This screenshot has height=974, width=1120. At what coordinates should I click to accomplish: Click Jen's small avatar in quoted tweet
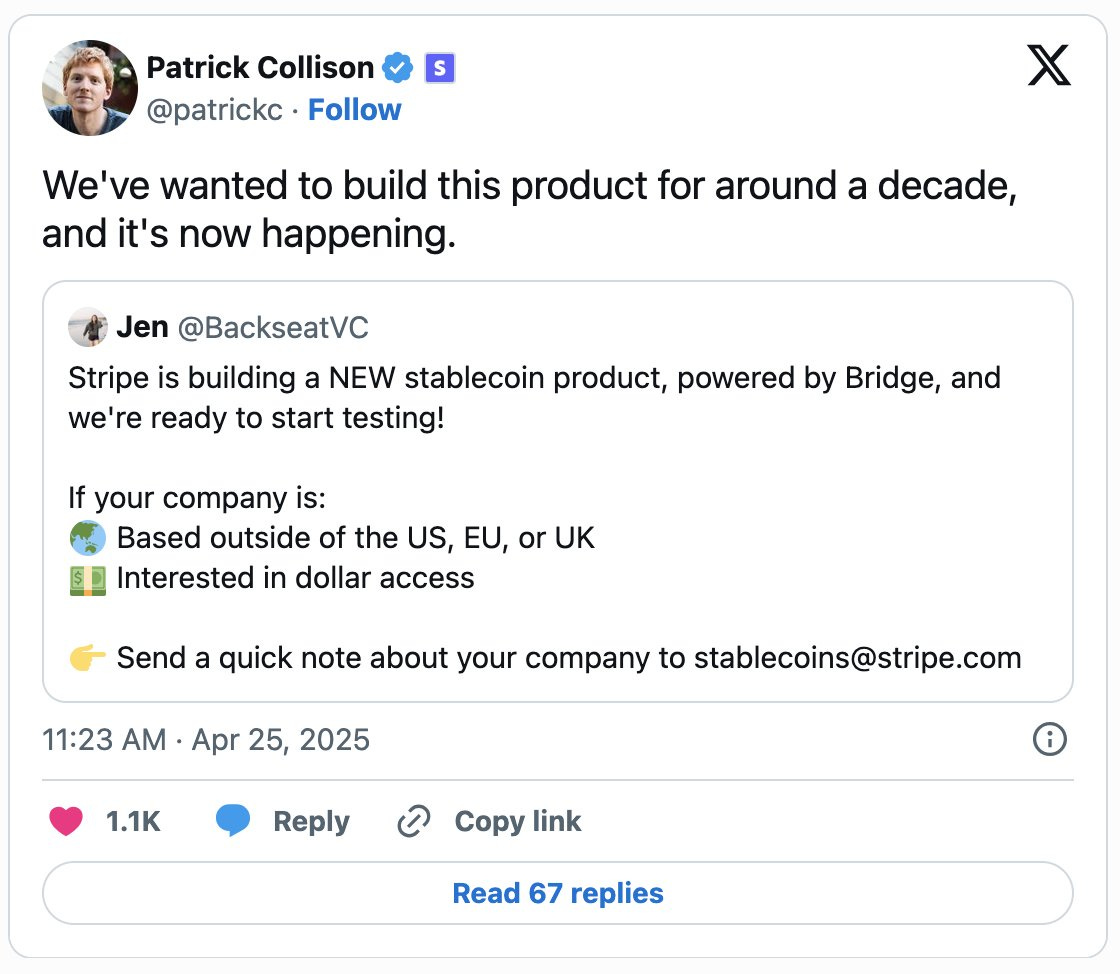pos(88,327)
